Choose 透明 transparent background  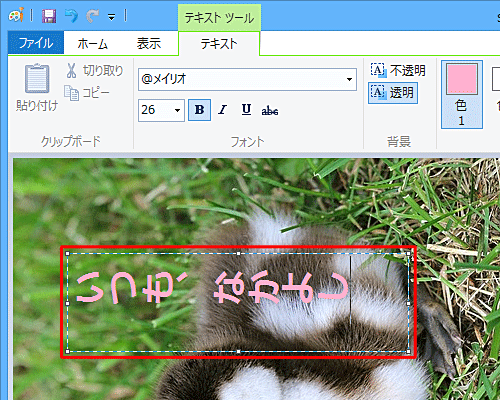[393, 93]
